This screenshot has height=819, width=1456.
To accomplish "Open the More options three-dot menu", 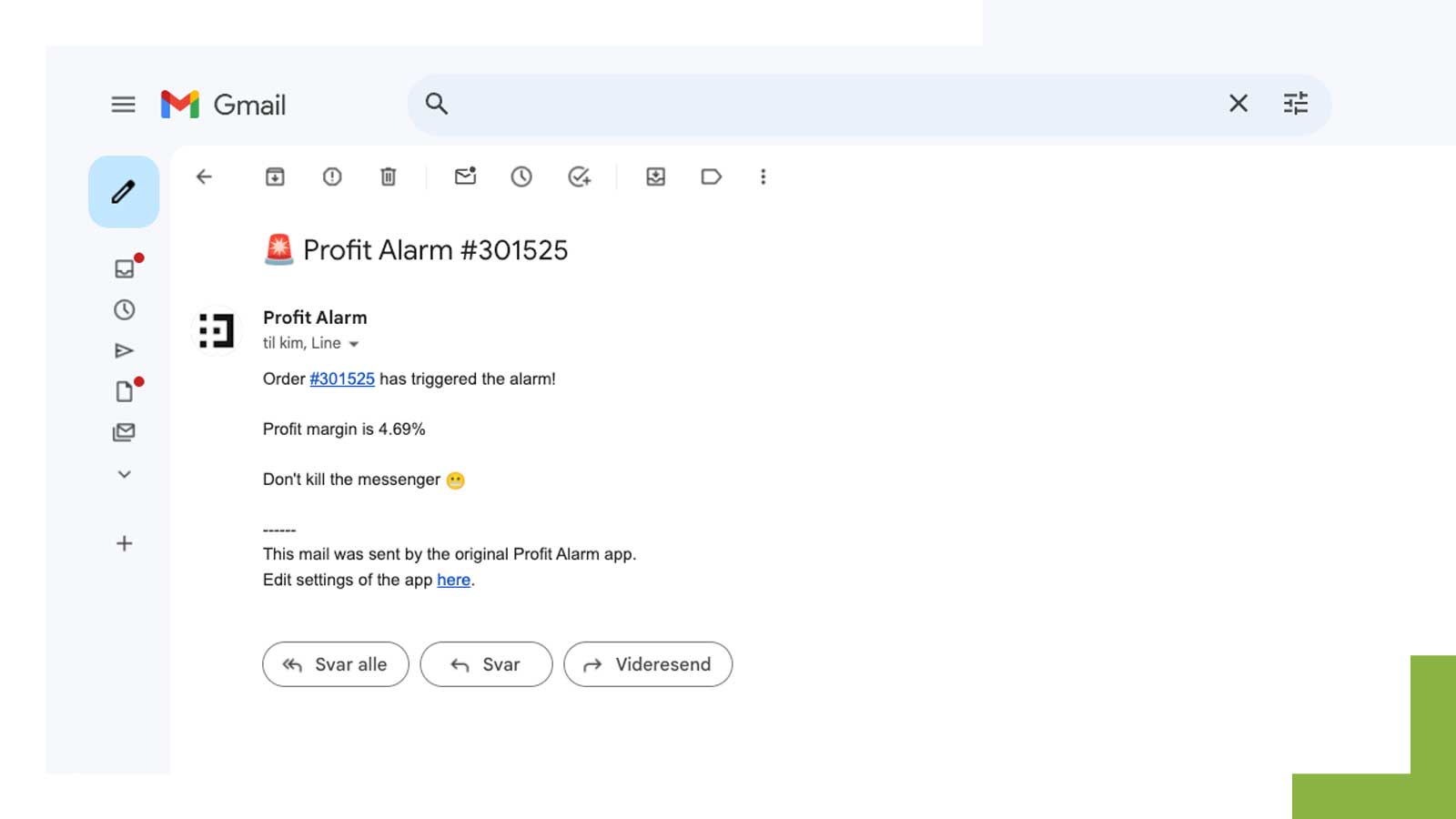I will tap(763, 177).
